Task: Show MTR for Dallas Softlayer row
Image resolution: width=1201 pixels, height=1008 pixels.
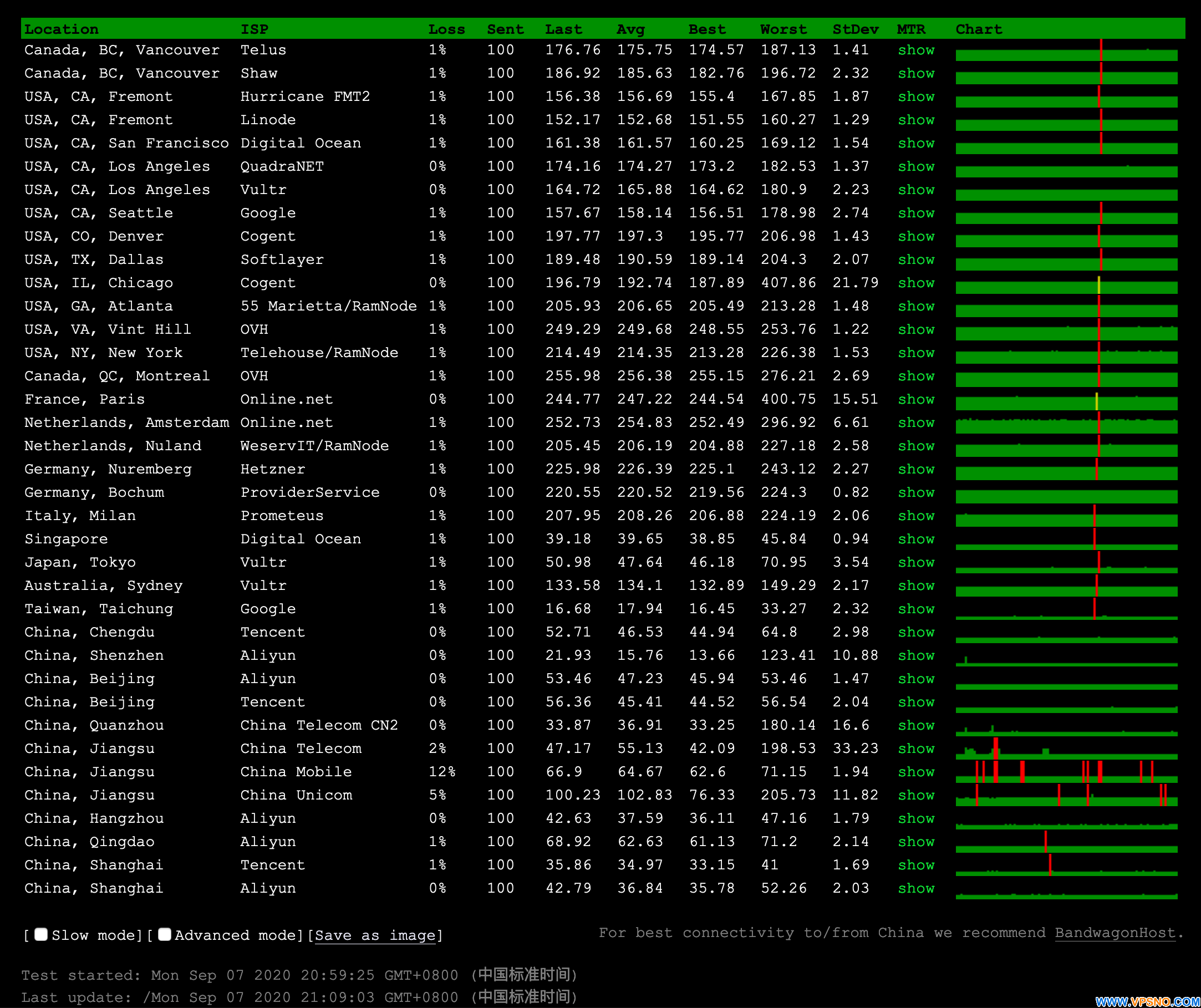Action: [916, 260]
